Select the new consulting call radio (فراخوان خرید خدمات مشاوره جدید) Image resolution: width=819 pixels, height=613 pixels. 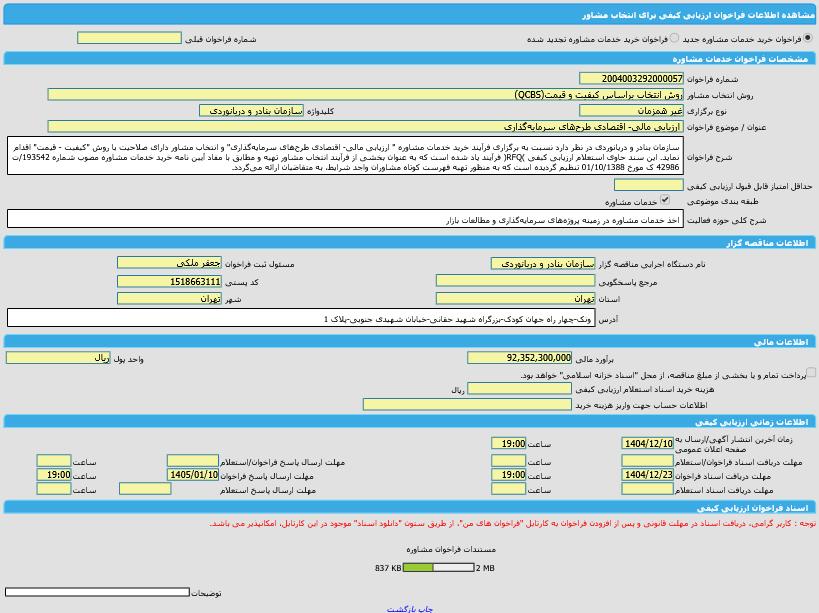808,38
